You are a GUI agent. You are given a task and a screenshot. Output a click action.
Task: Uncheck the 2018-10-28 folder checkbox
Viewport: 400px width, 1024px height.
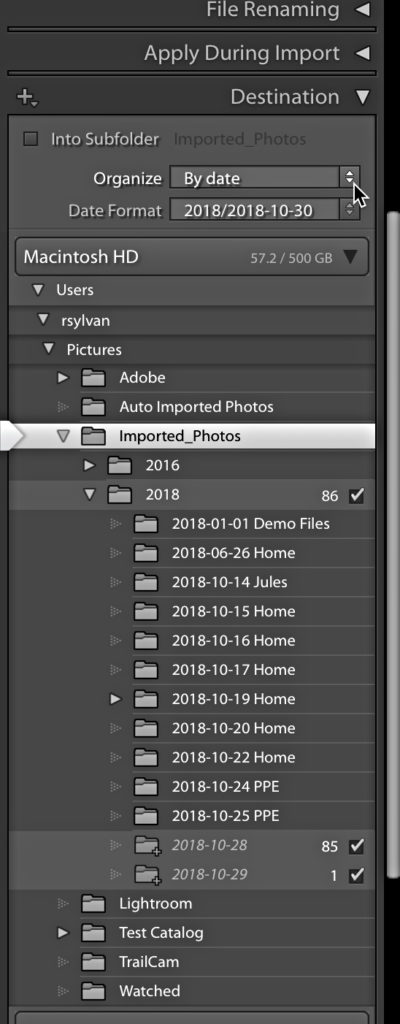click(356, 846)
